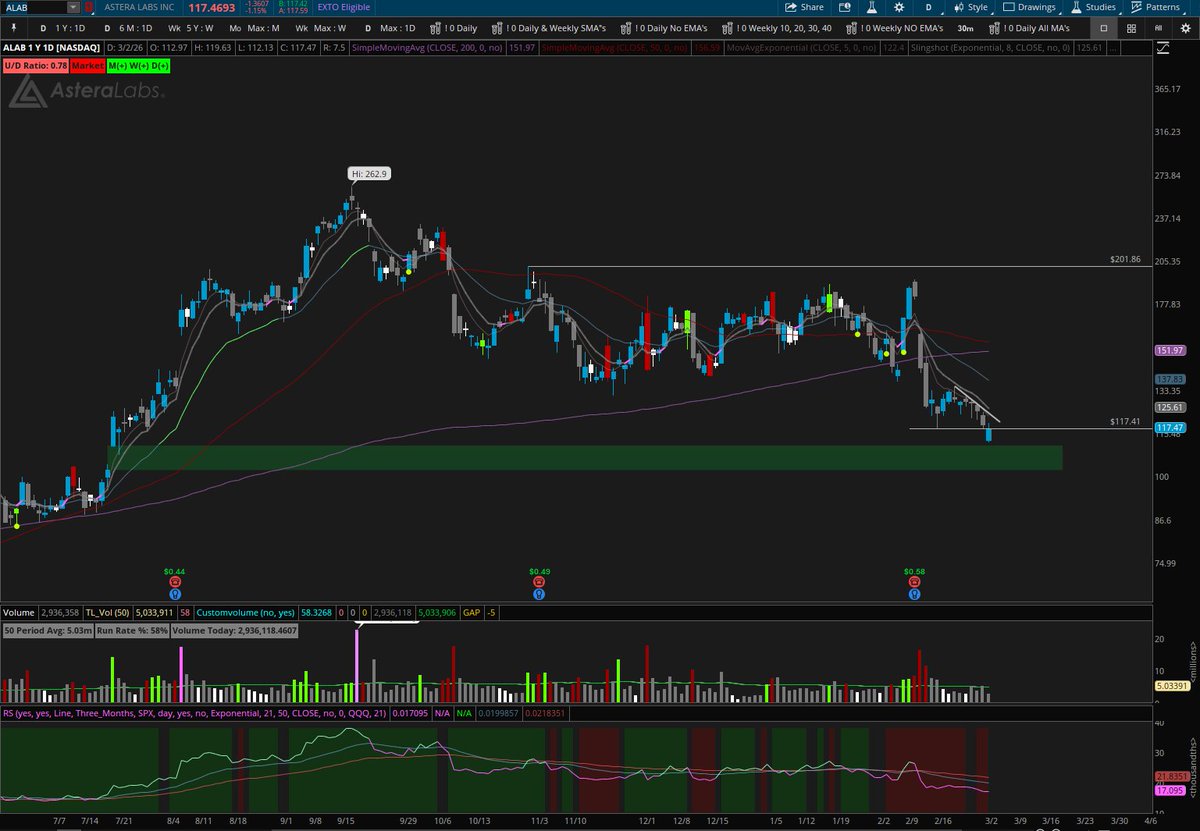The width and height of the screenshot is (1200, 831).
Task: Click the $117.41 price level label
Action: [1125, 421]
